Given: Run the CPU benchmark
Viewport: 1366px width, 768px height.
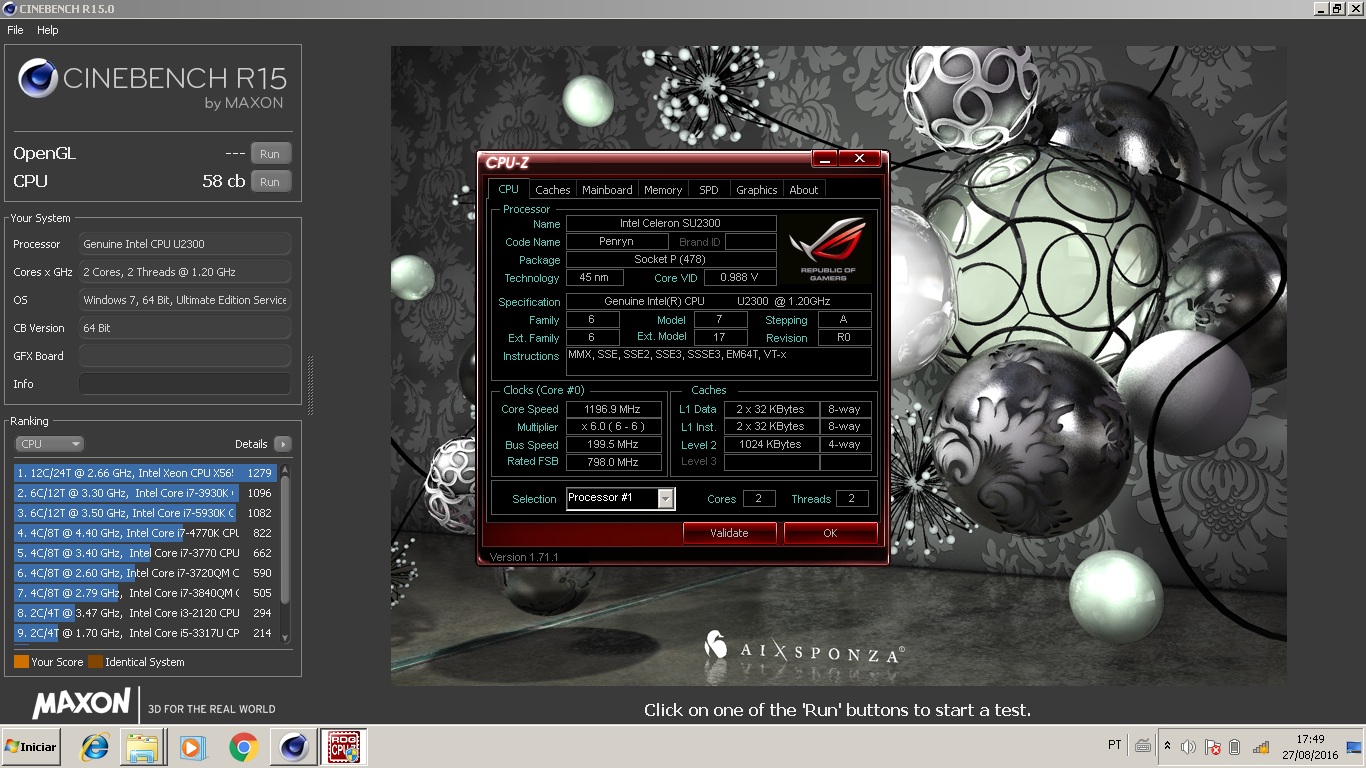Looking at the screenshot, I should [x=270, y=182].
